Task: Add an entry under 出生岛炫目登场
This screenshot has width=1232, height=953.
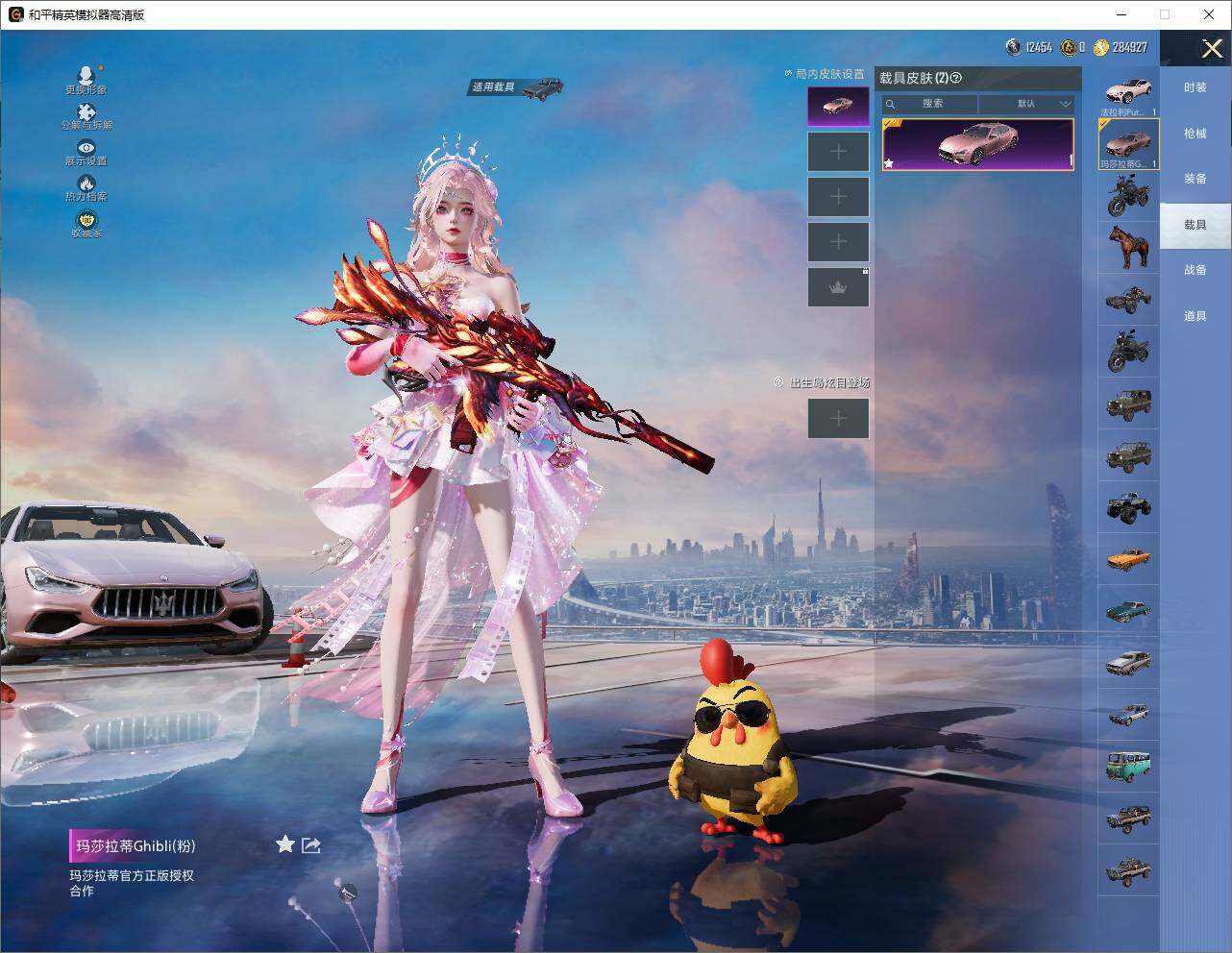Action: [838, 418]
